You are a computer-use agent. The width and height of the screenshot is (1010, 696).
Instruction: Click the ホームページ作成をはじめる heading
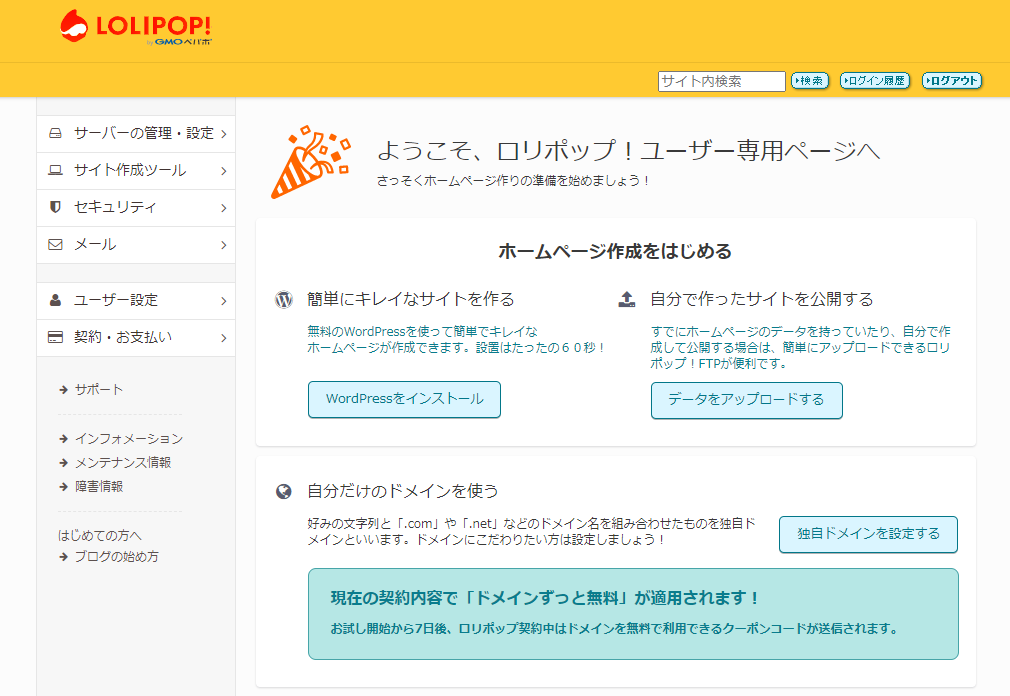(x=615, y=252)
